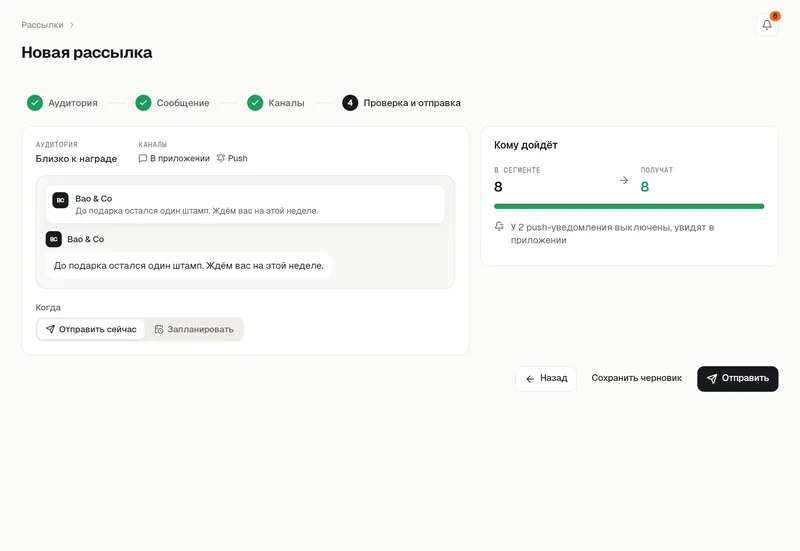Click the green check icon beside Сообщение
Viewport: 800px width, 551px height.
(x=143, y=103)
